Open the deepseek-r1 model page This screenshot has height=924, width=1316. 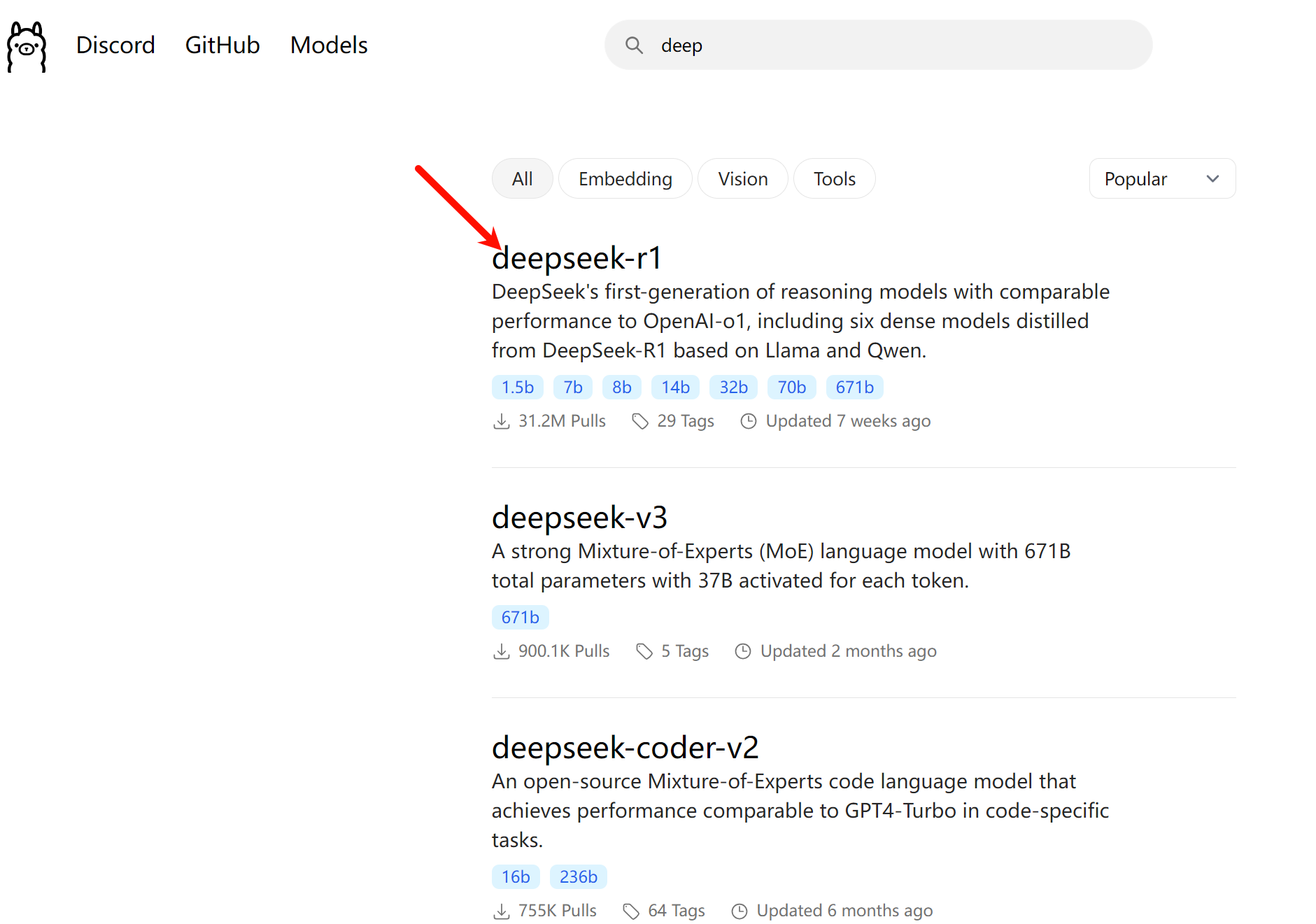point(576,258)
